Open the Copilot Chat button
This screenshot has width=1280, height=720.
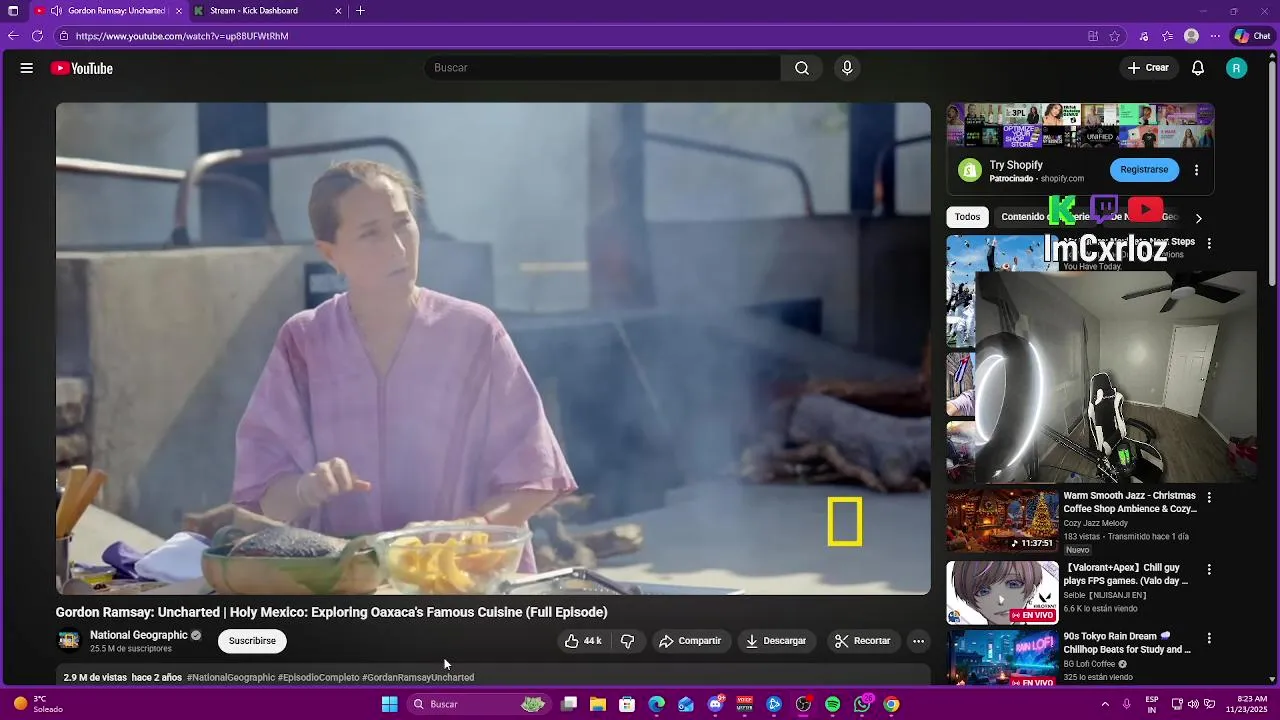(x=1252, y=36)
